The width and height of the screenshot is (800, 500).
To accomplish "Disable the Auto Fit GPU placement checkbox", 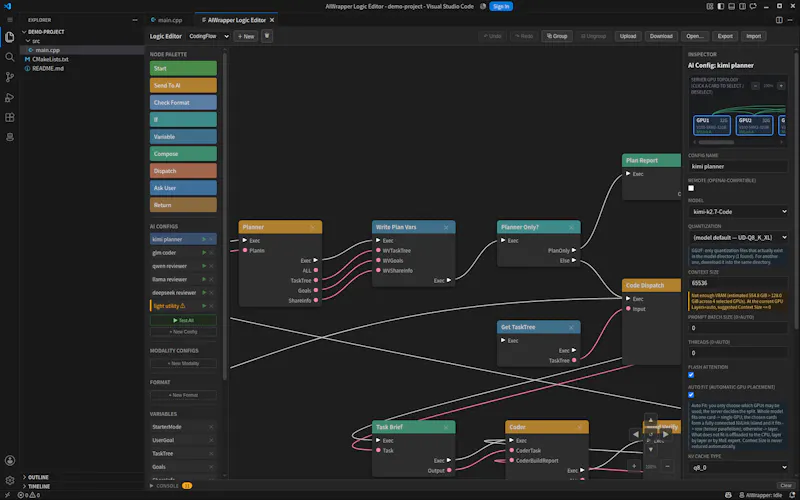I will [x=691, y=395].
